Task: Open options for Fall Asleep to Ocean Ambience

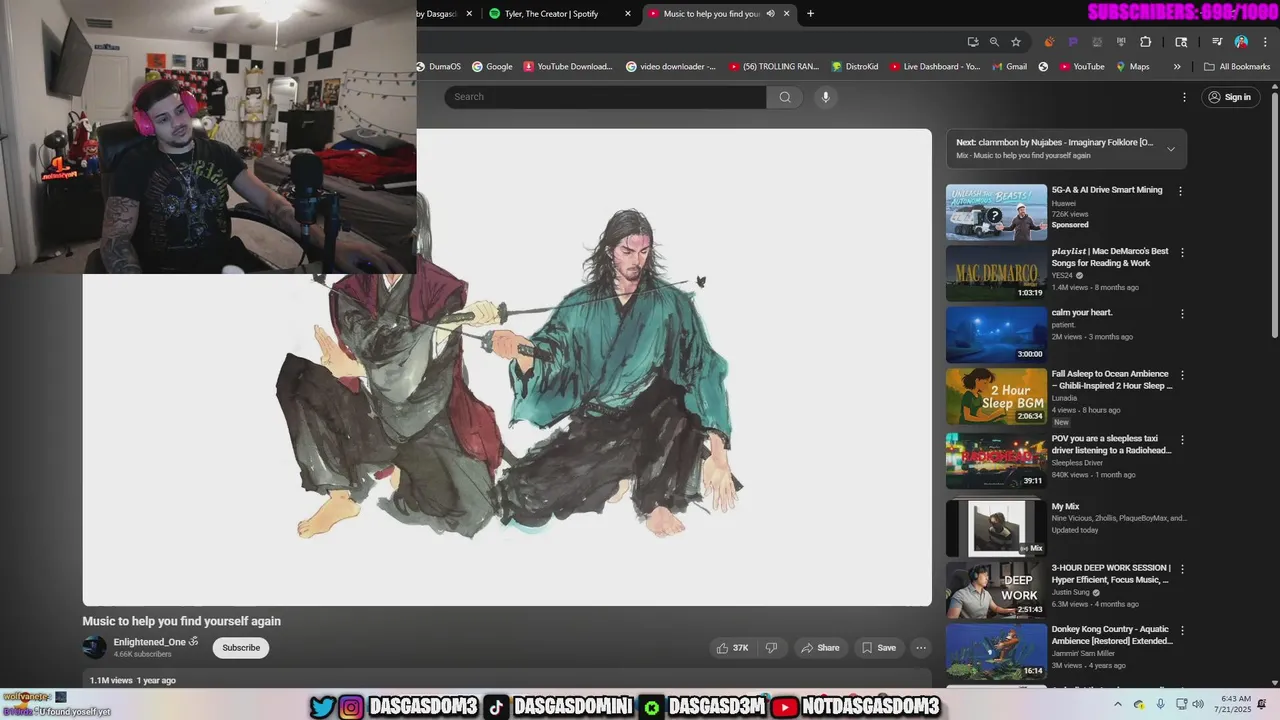Action: (x=1181, y=375)
